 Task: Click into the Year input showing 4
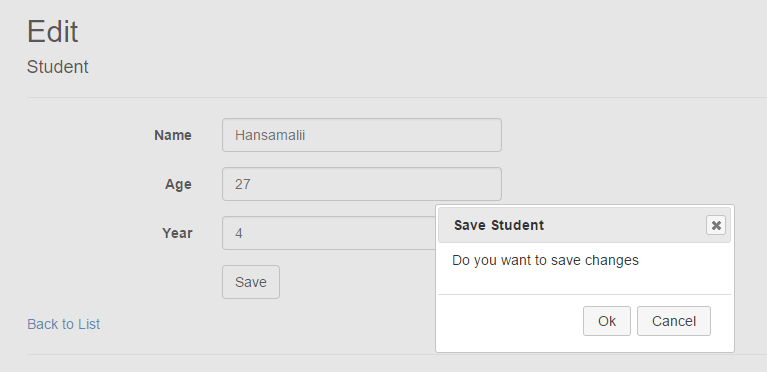(x=329, y=233)
